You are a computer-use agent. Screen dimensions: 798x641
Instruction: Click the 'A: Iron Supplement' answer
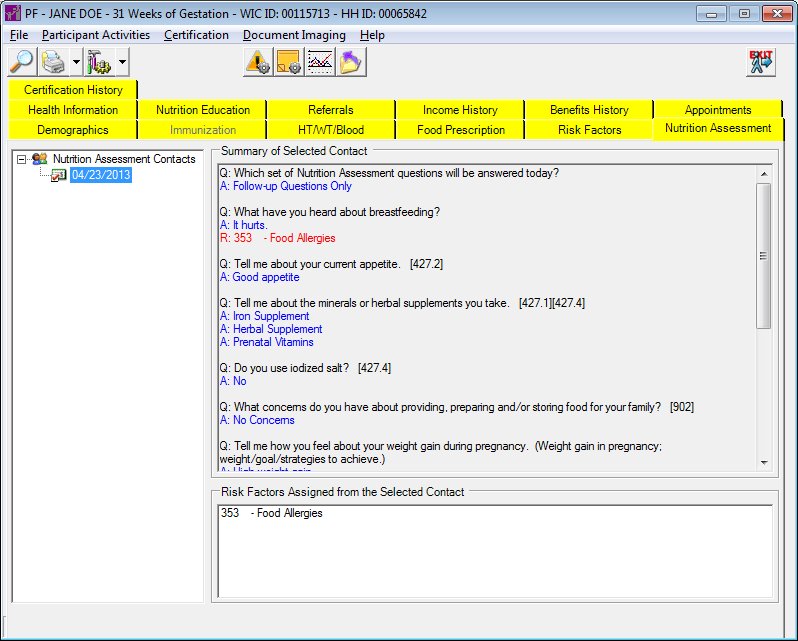click(264, 316)
